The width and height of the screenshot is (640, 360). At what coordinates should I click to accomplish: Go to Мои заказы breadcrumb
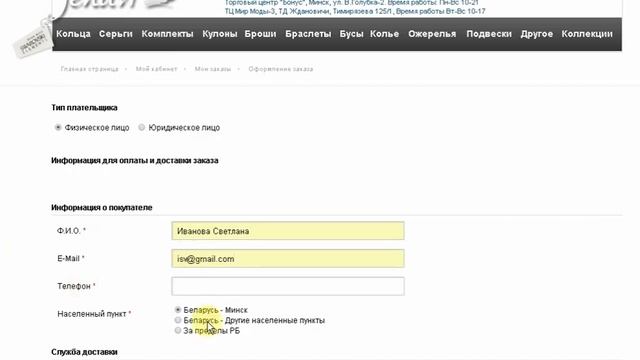coord(213,69)
